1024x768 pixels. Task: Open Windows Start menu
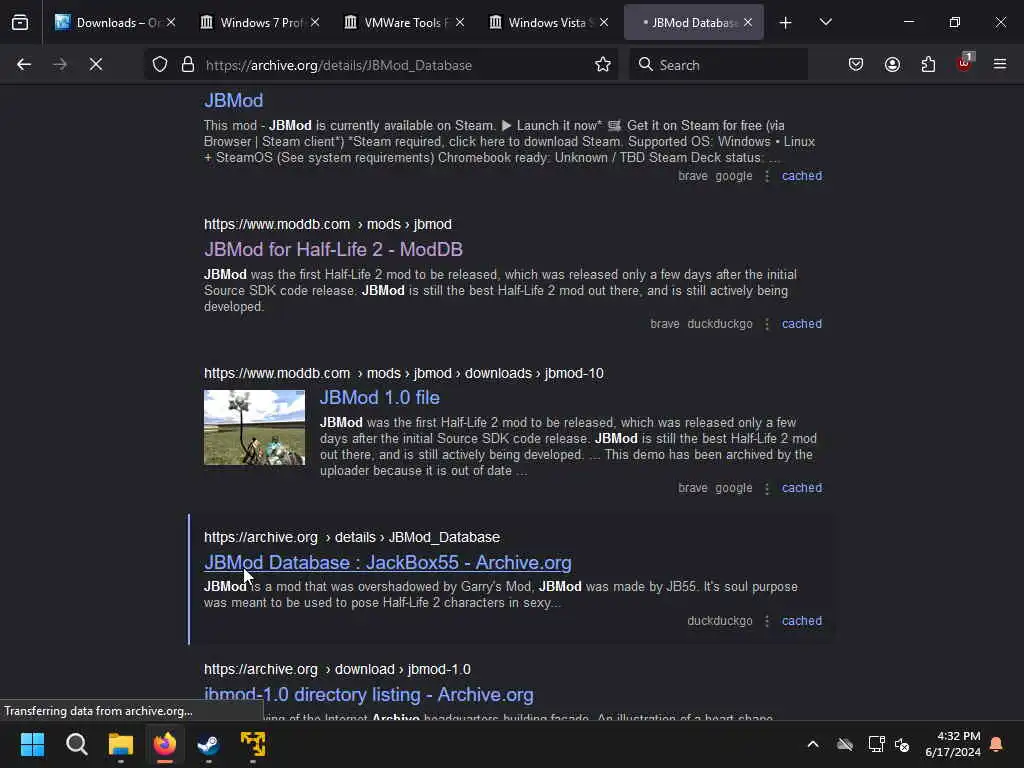coord(32,744)
